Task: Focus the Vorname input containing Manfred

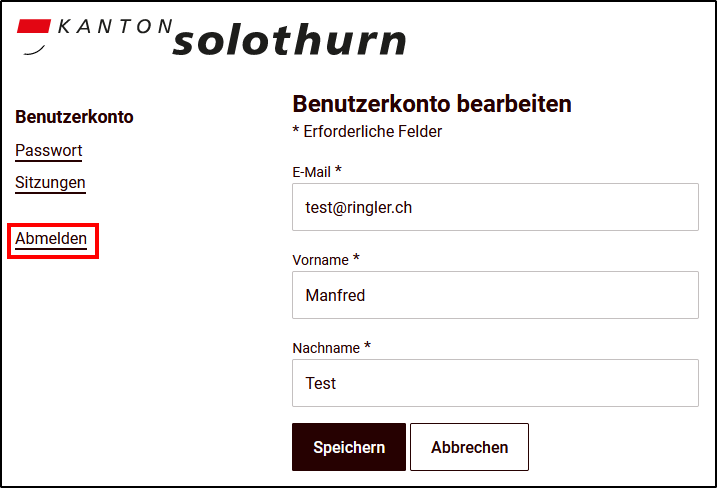Action: point(495,295)
